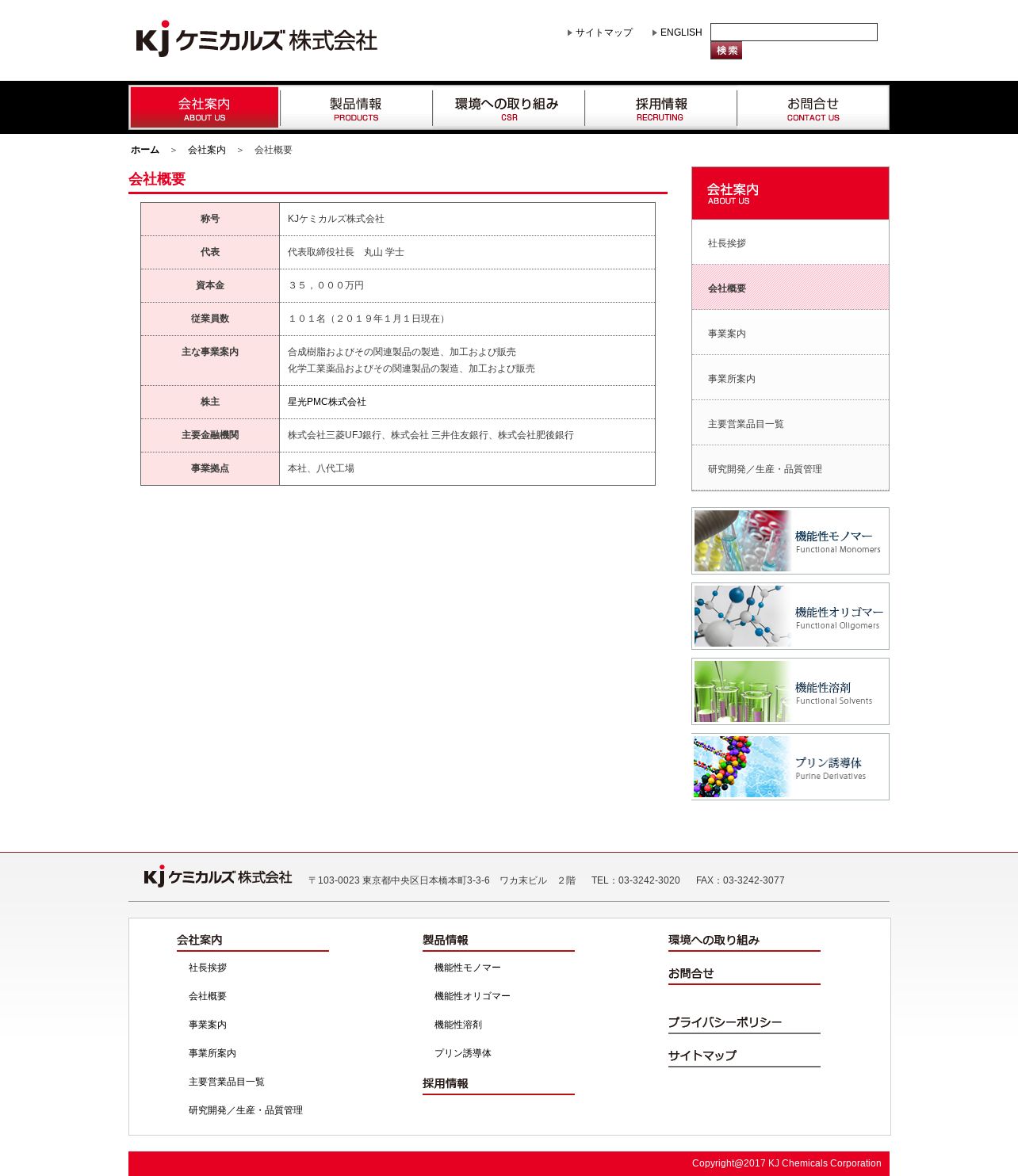Open footer 事業所案内 link
This screenshot has width=1018, height=1176.
pos(212,1053)
